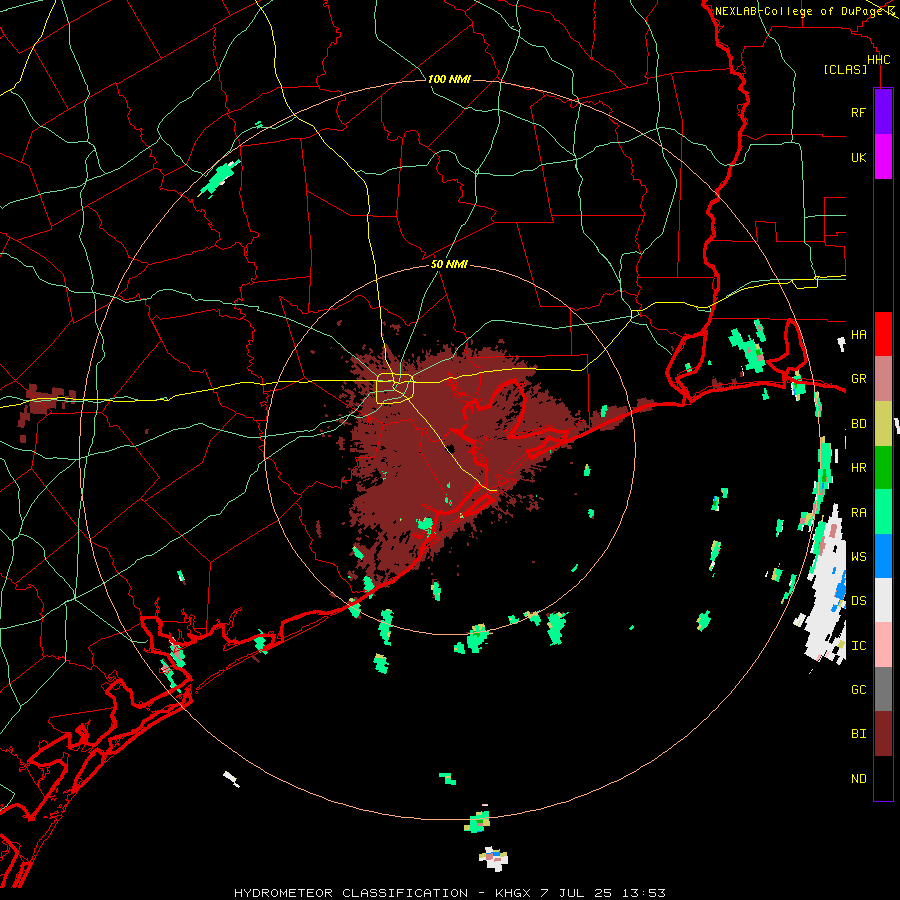Click the red HA legend color swatch
Image resolution: width=900 pixels, height=900 pixels.
883,334
